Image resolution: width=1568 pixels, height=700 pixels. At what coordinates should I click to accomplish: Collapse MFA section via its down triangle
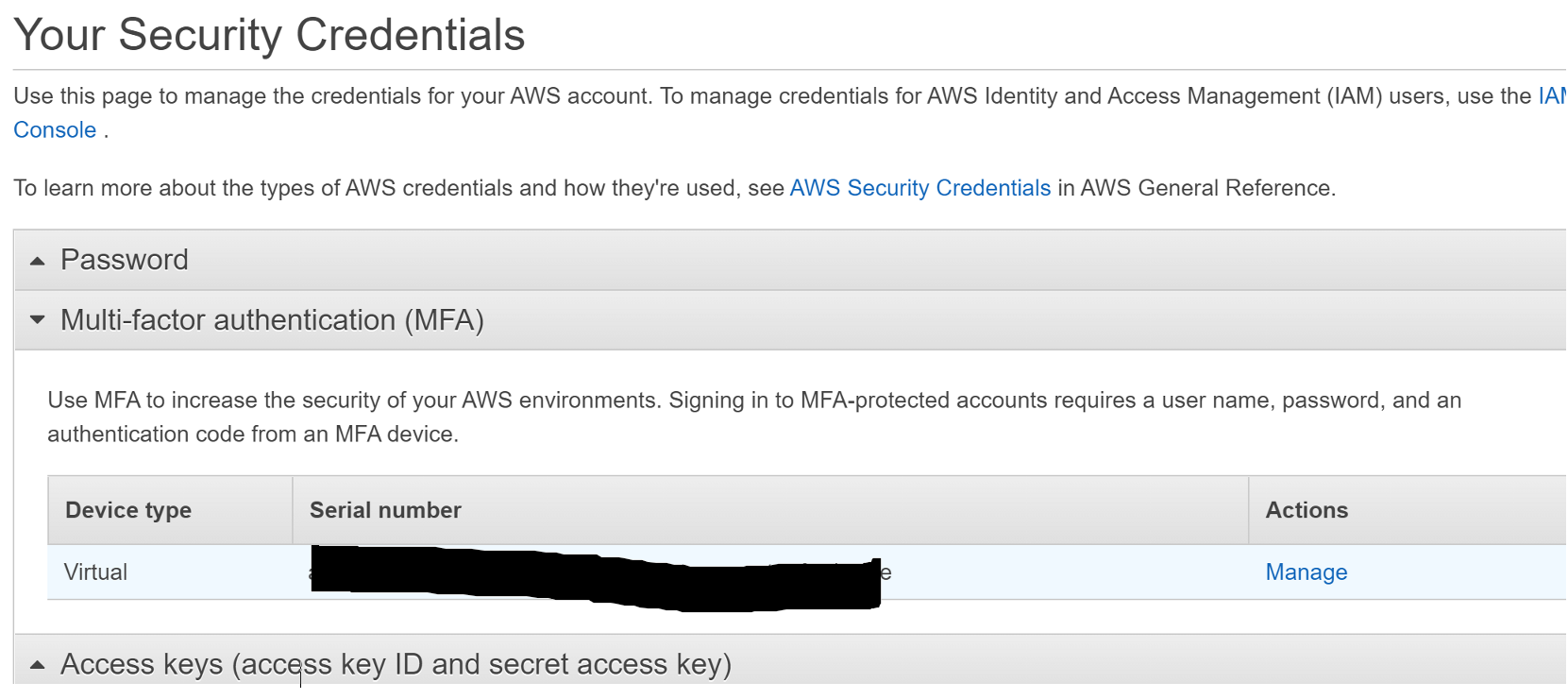[x=38, y=320]
